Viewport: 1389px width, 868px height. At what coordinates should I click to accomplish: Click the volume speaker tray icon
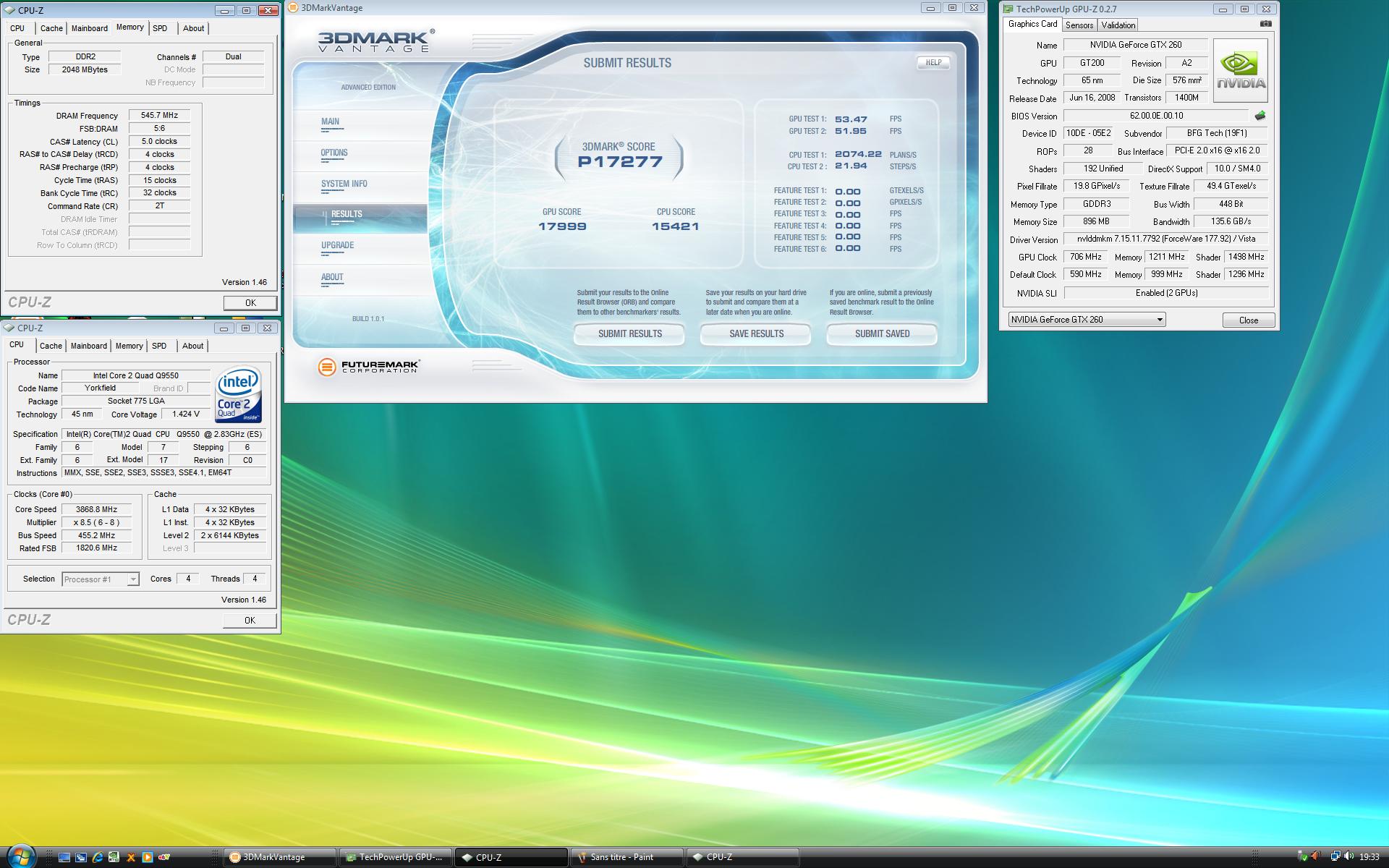(1348, 857)
